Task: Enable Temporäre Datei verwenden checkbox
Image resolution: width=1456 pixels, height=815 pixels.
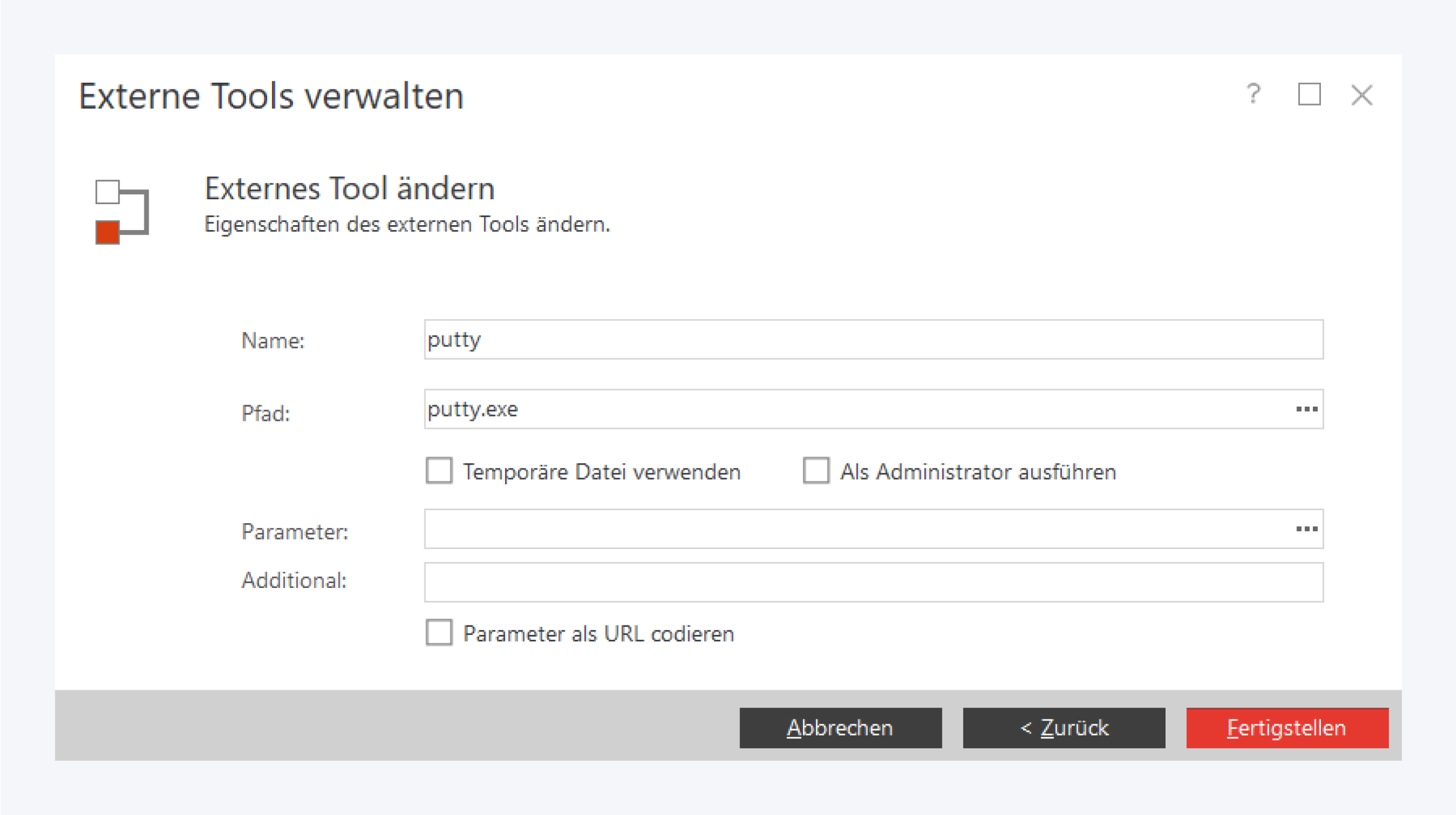Action: (439, 471)
